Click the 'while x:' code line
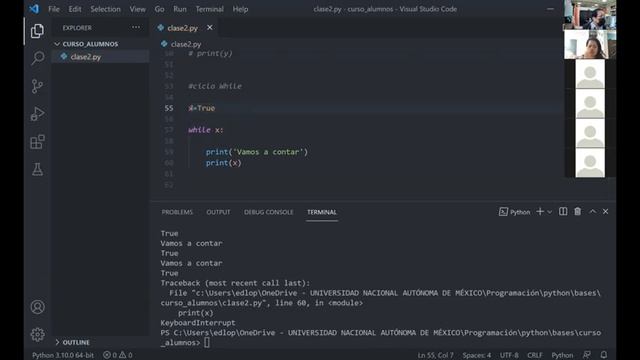 pyautogui.click(x=206, y=130)
